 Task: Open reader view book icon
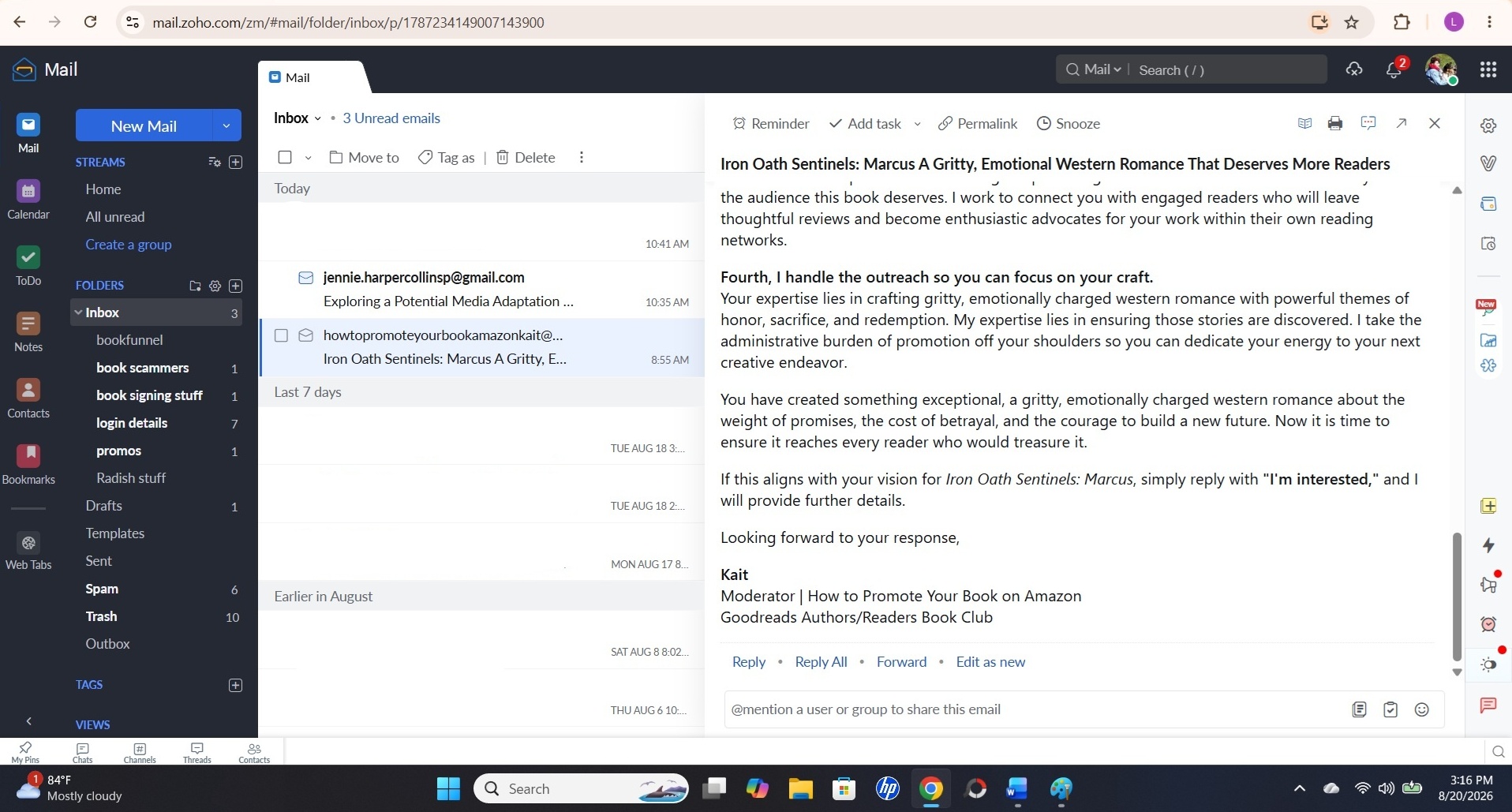coord(1304,123)
